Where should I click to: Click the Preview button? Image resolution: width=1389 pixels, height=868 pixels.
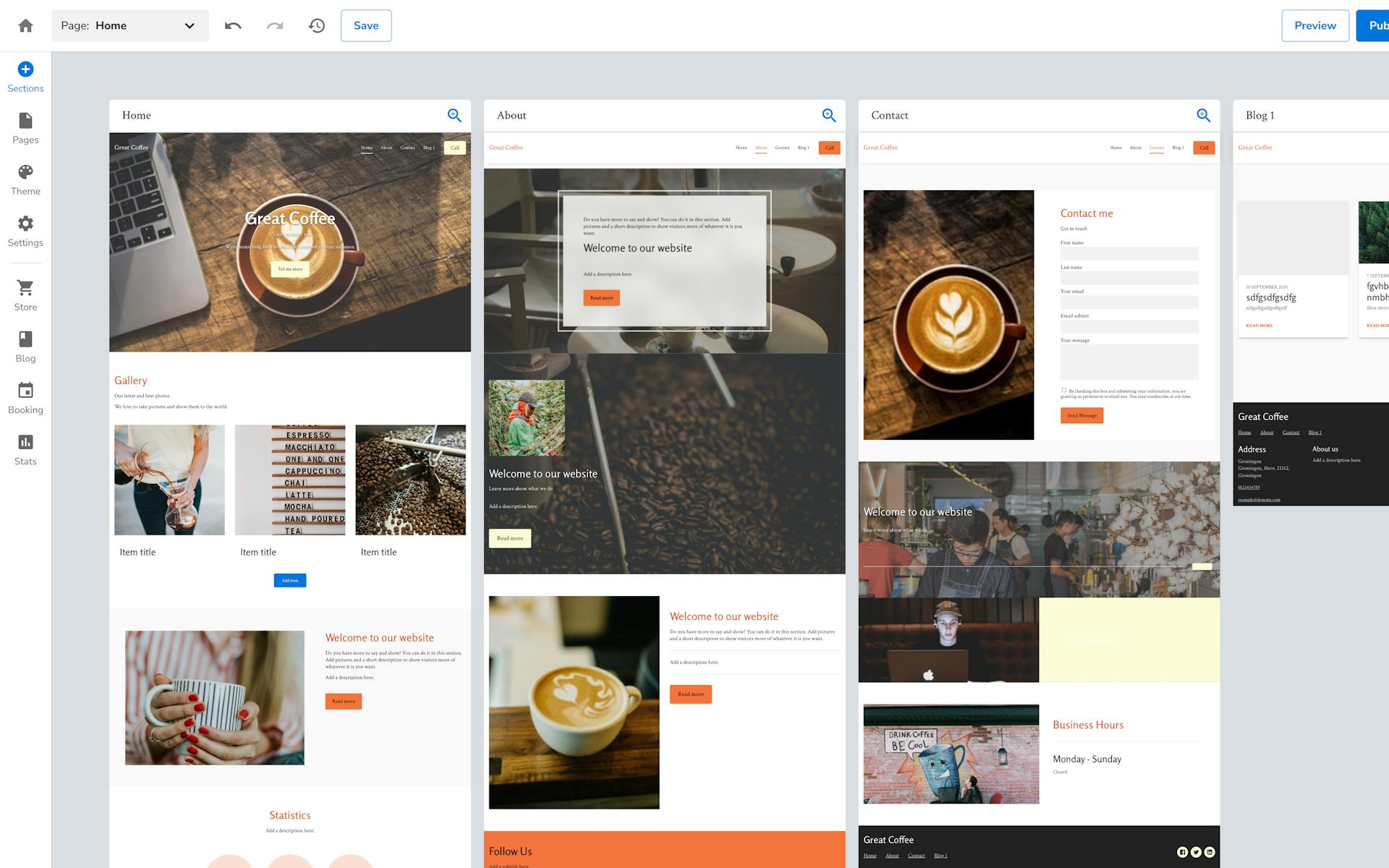1314,26
